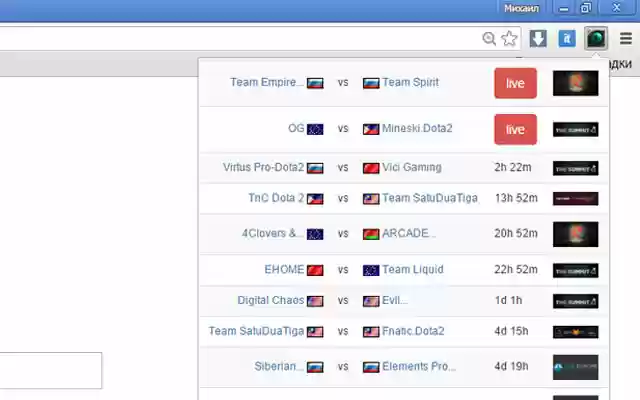Open Virtus Pro-Dota2 team link
The image size is (640, 400).
click(264, 167)
